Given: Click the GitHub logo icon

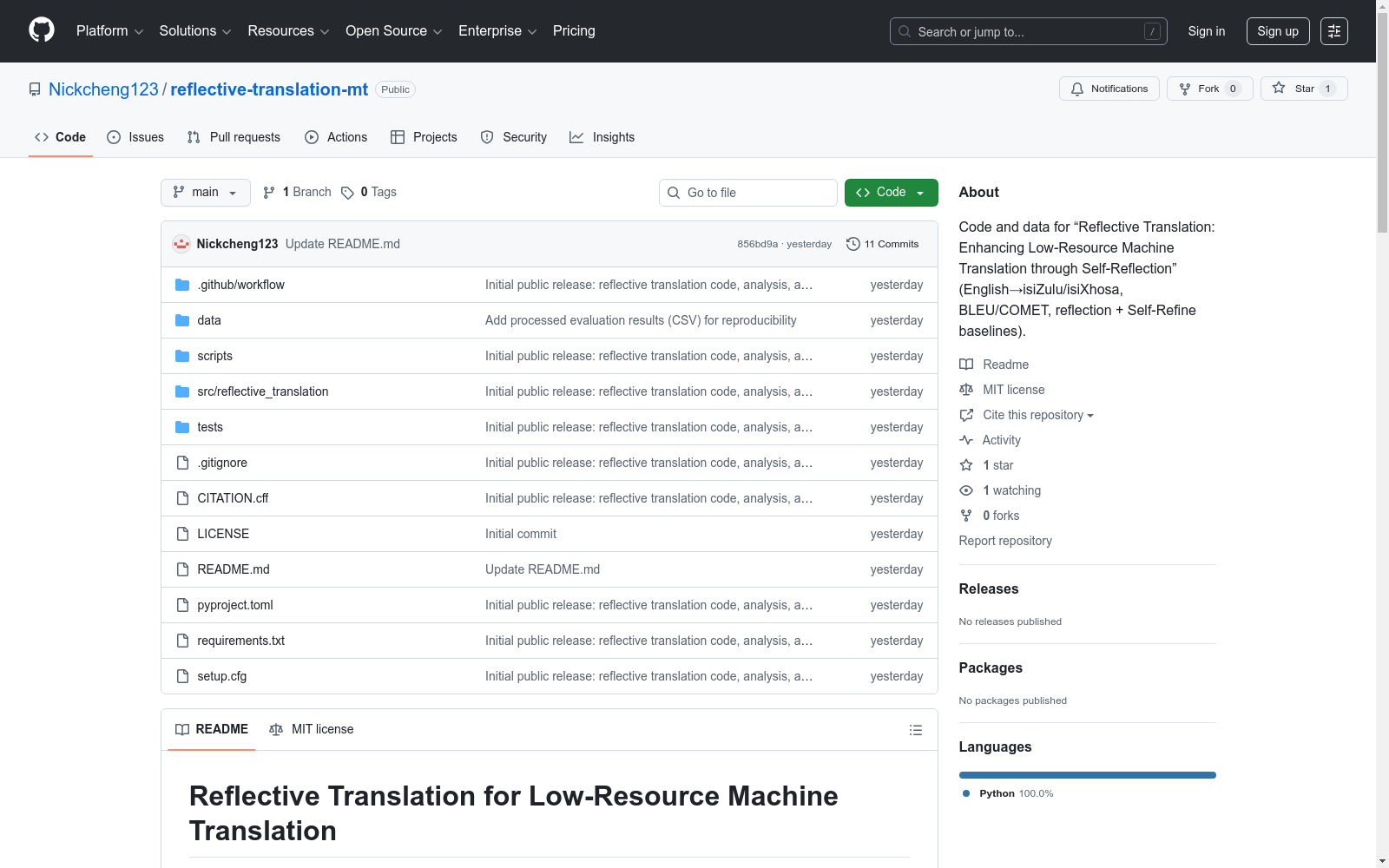Looking at the screenshot, I should click(42, 30).
